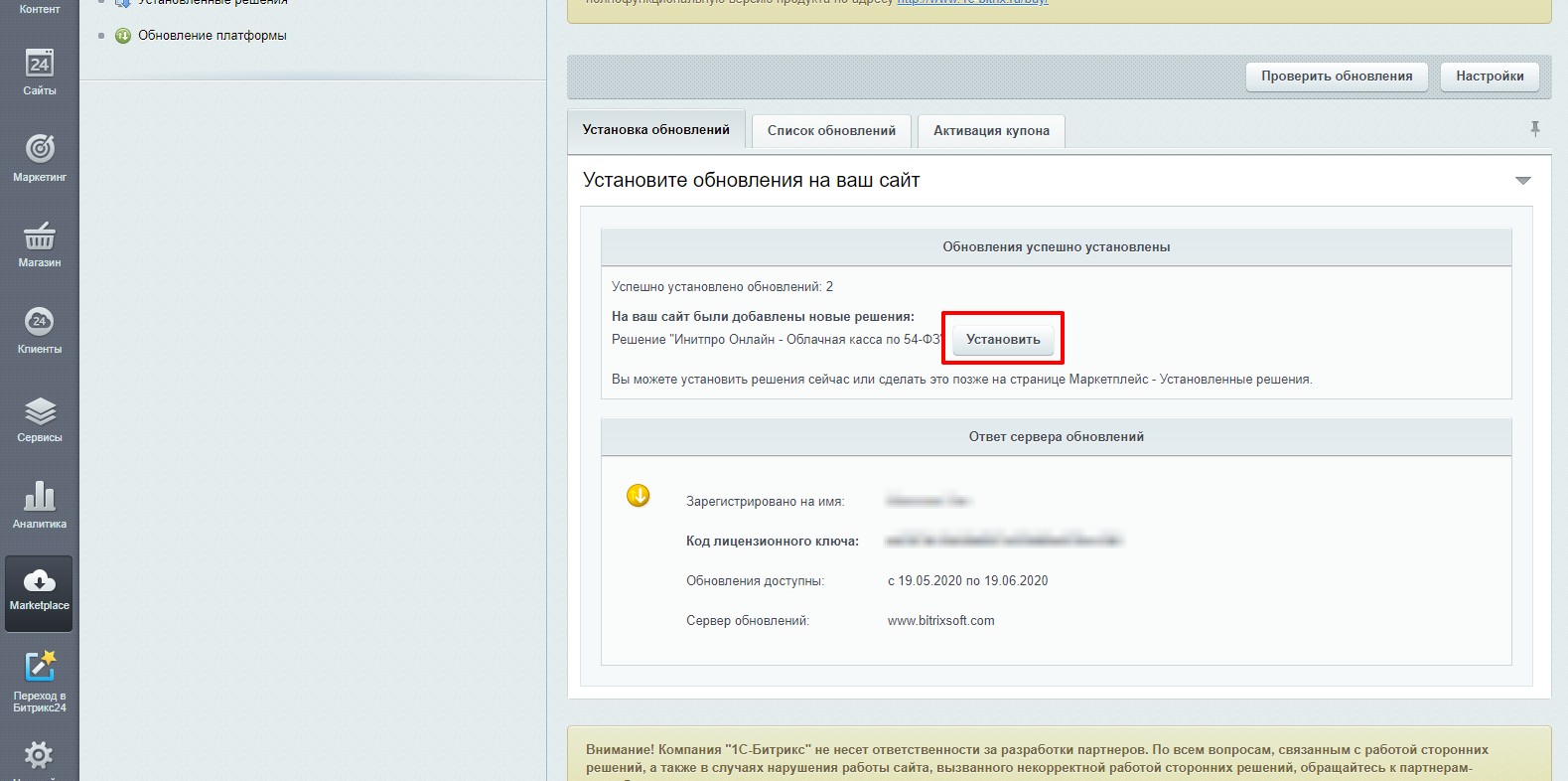Click the Сервер обновлений label

tap(748, 621)
